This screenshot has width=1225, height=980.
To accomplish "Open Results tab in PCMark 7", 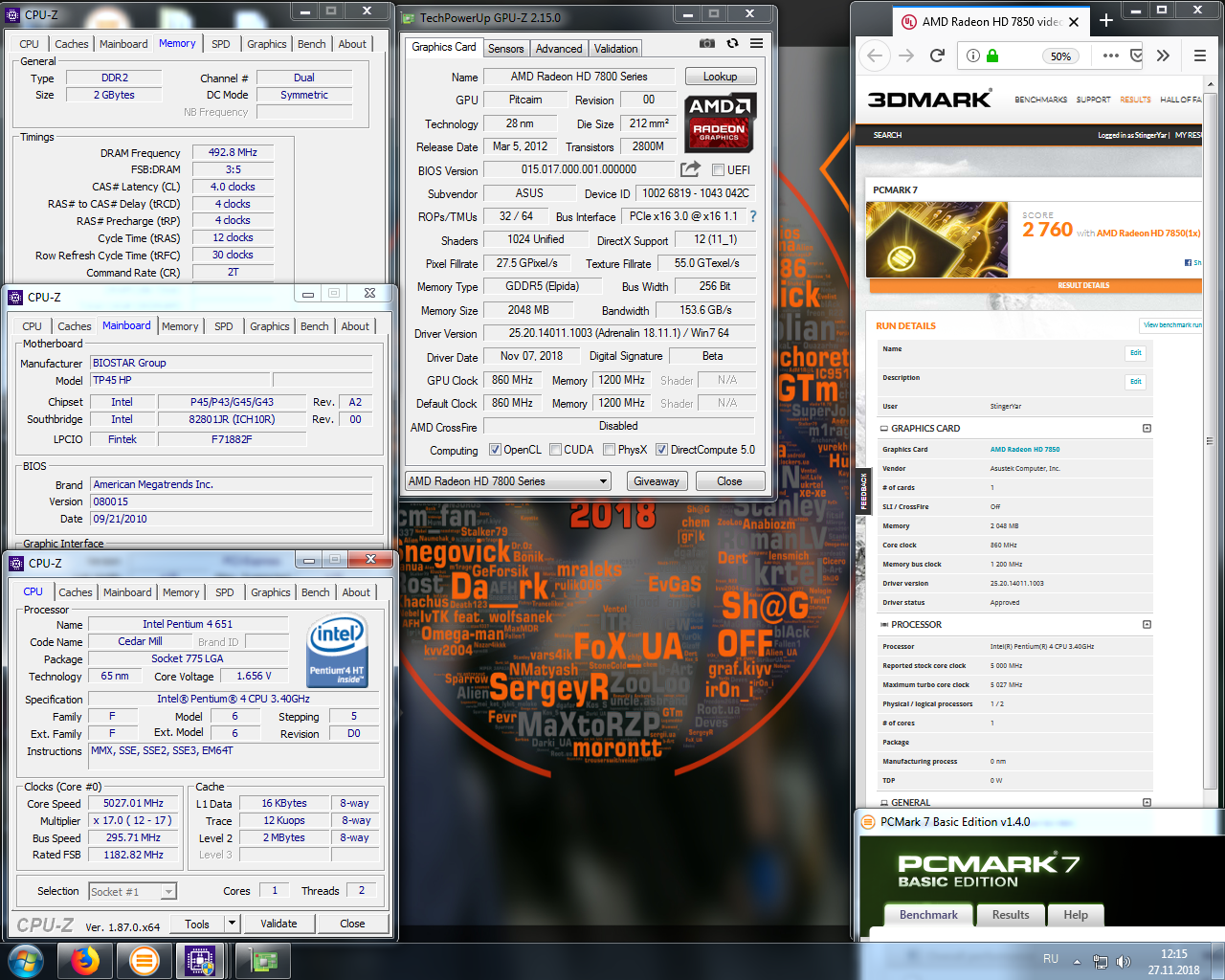I will coord(1011,915).
